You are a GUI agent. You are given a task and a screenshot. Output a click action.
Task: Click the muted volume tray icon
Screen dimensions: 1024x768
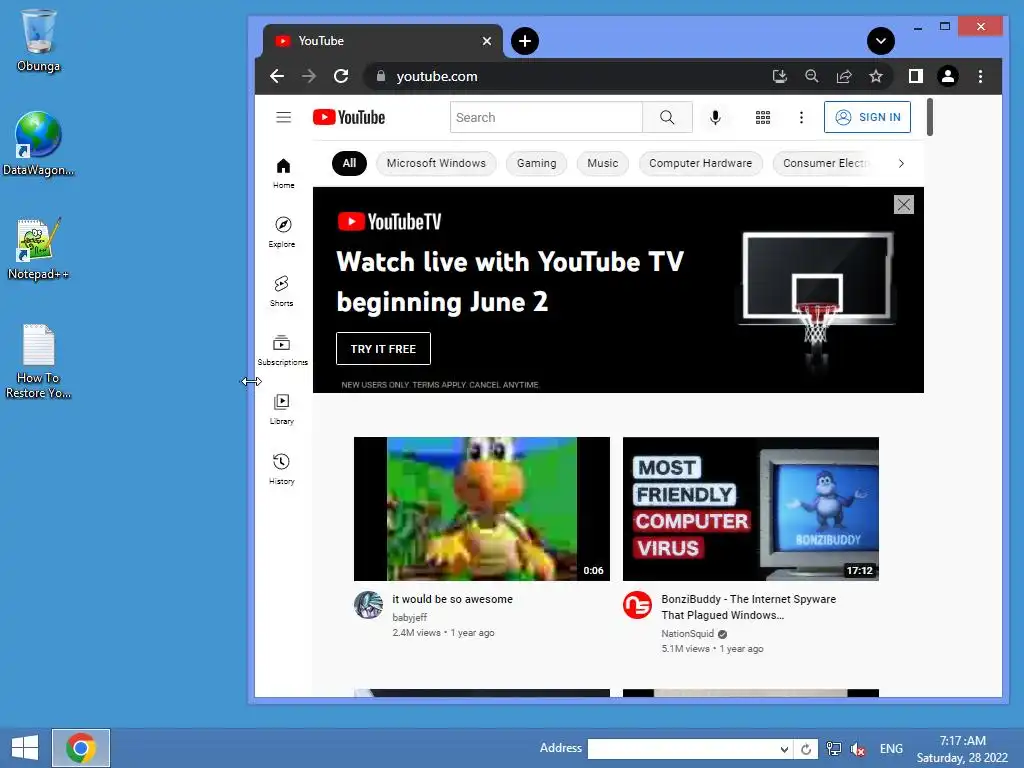click(x=858, y=749)
